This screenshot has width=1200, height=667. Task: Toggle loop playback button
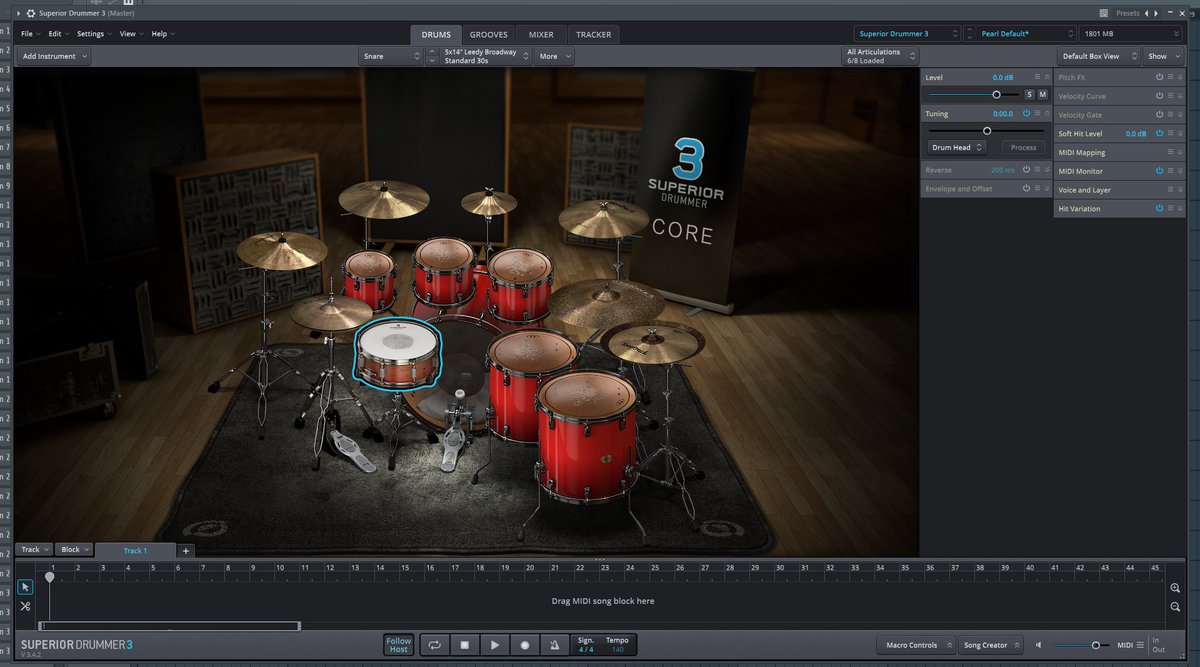click(x=434, y=645)
